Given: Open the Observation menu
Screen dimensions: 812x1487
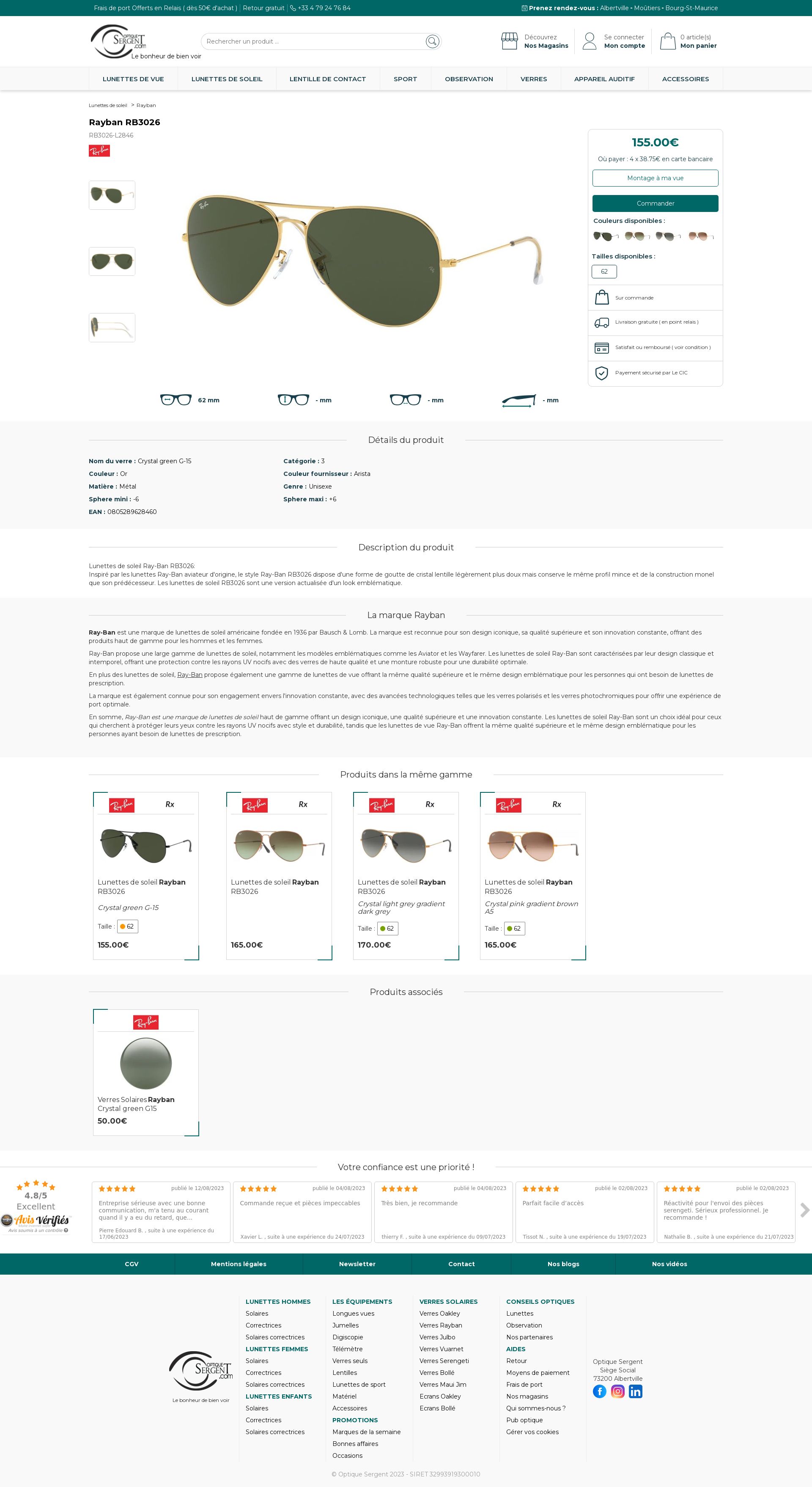Looking at the screenshot, I should coord(469,79).
